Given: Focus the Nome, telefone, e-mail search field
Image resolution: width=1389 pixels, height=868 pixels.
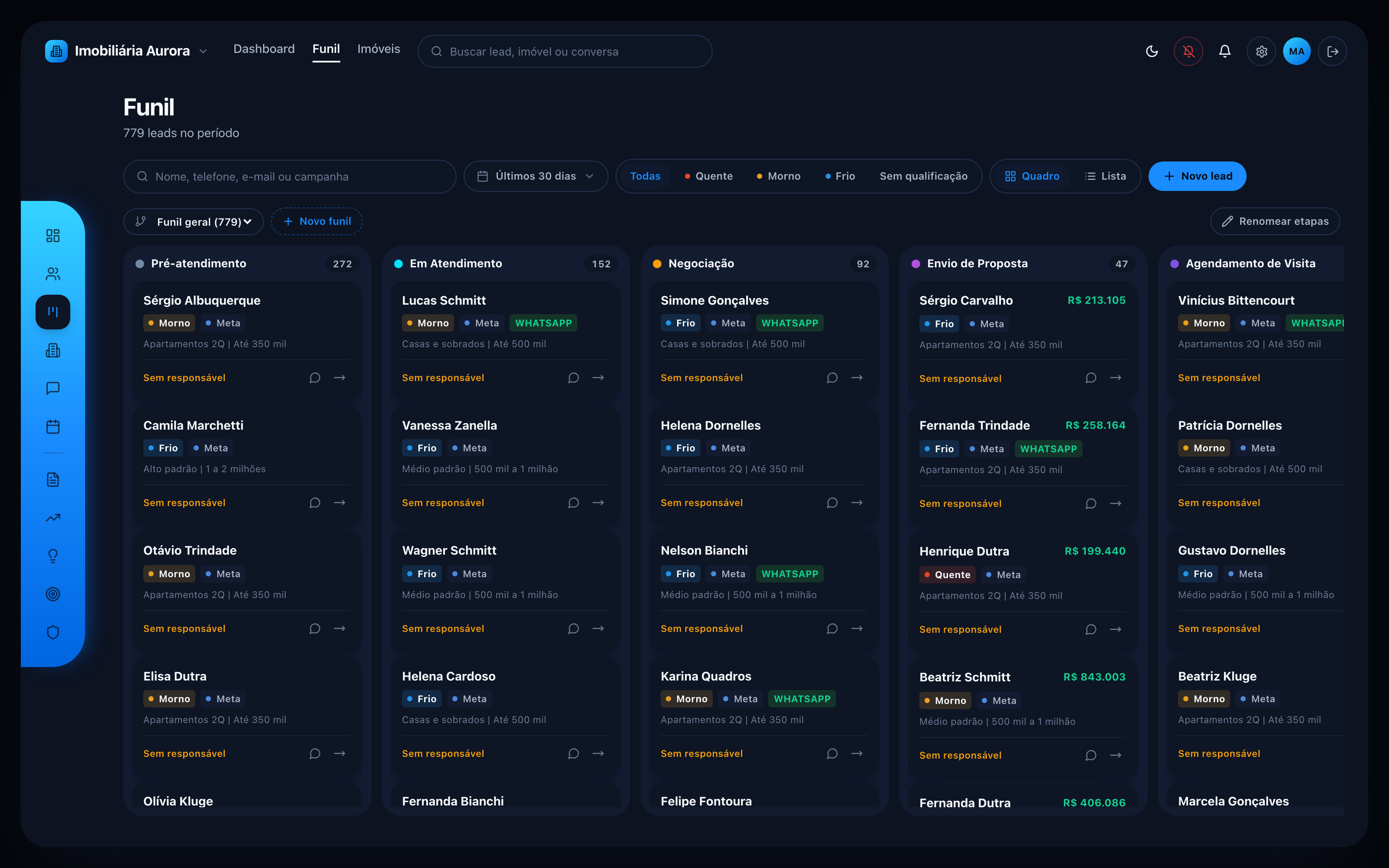Looking at the screenshot, I should point(289,176).
